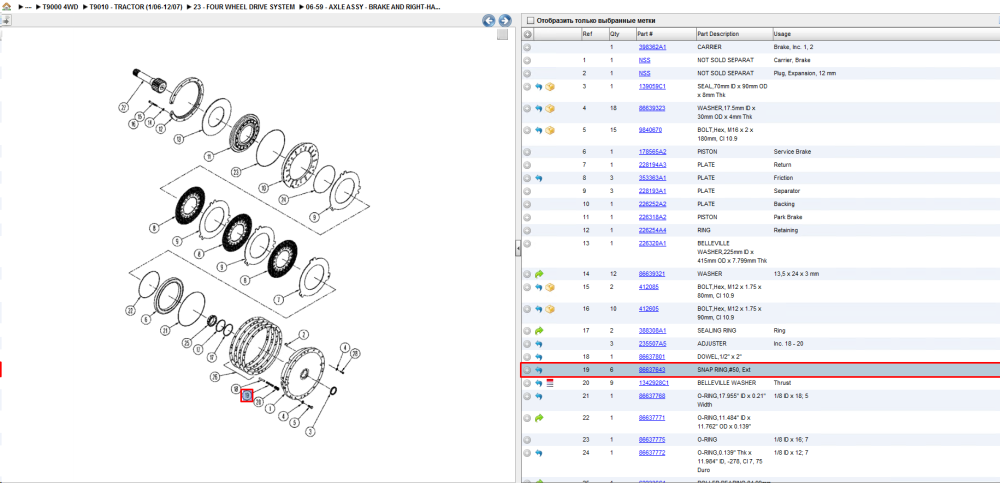
Task: Click blue arrow for BOLT 412605
Action: [x=539, y=309]
